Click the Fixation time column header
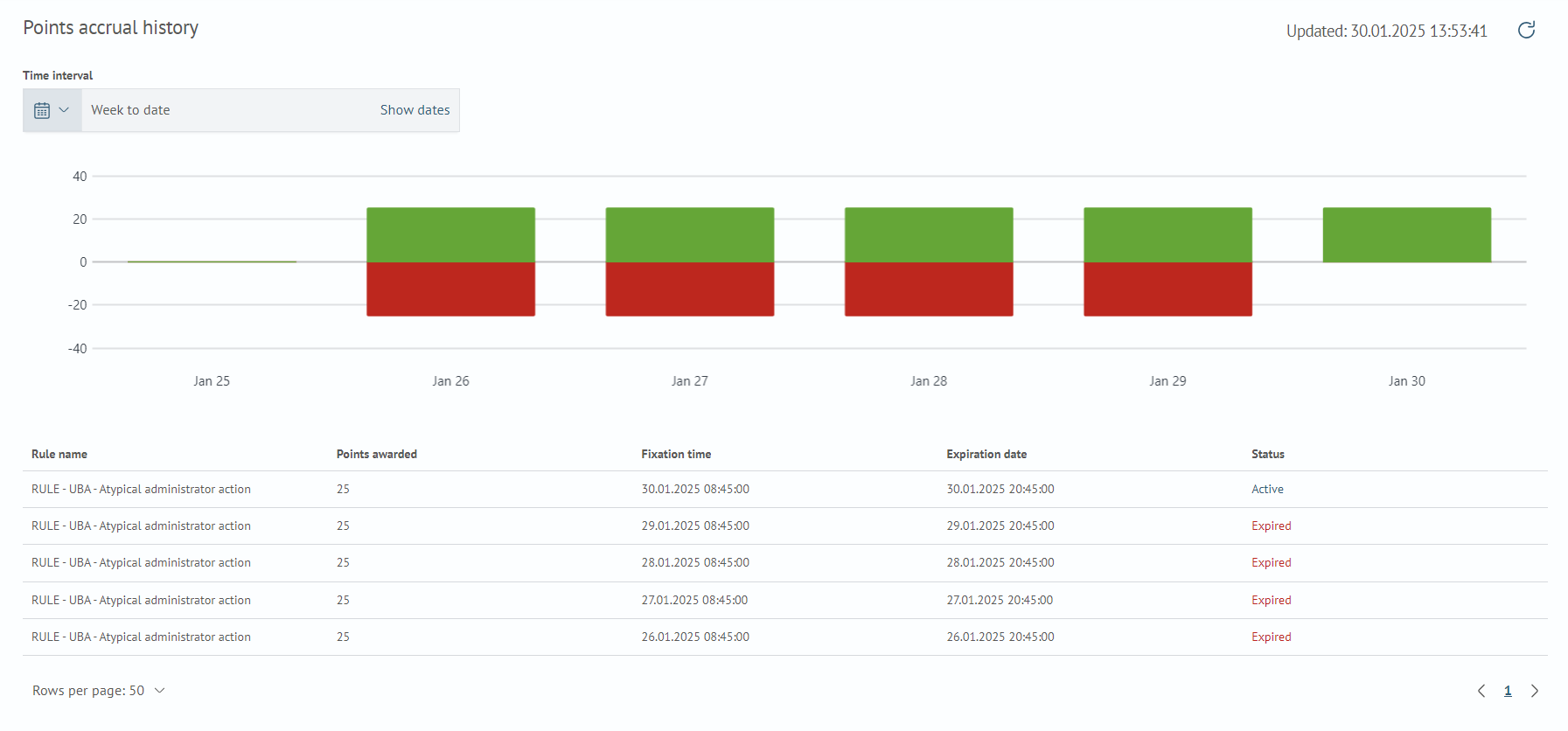This screenshot has height=731, width=1568. click(x=676, y=454)
